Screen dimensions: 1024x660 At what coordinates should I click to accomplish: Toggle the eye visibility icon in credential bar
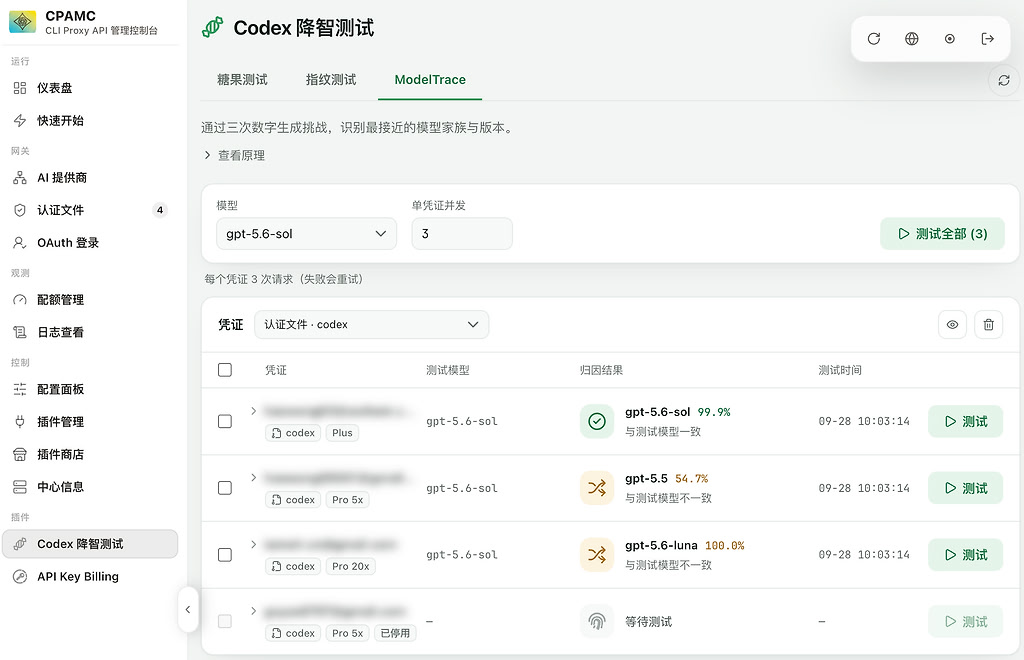point(952,324)
